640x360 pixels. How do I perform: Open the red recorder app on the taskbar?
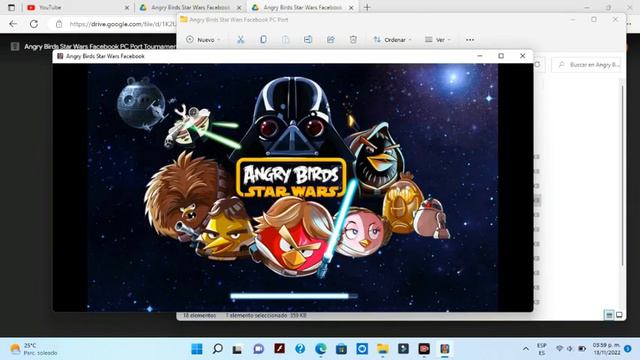click(424, 349)
